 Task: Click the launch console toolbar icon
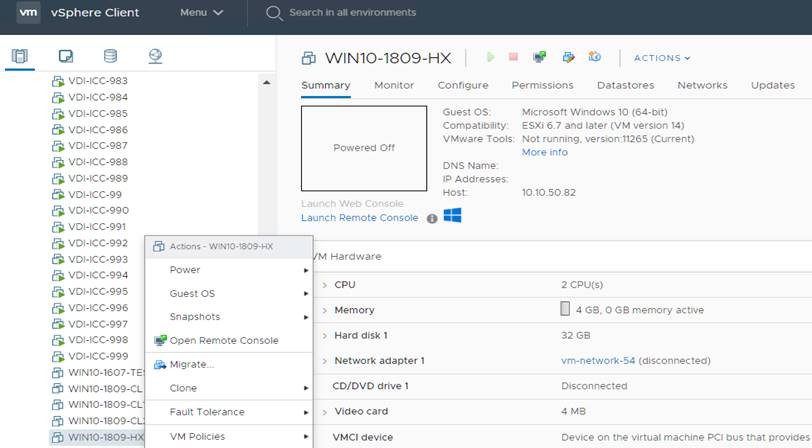coord(540,57)
